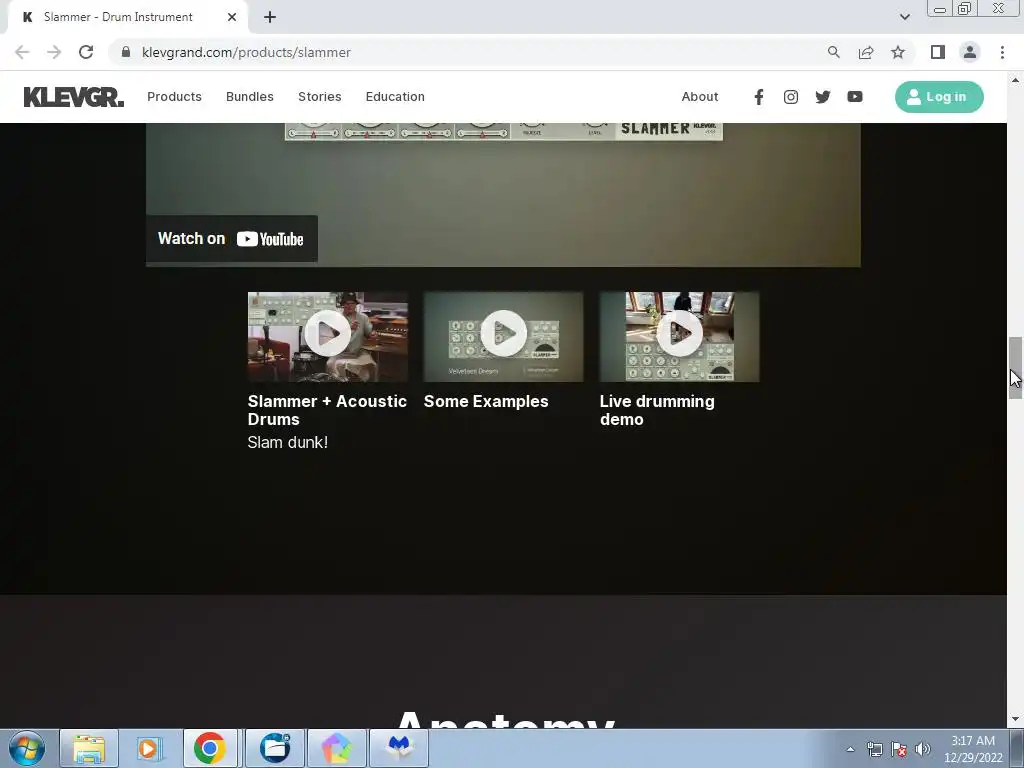This screenshot has width=1024, height=768.
Task: Go to Education page
Action: tap(395, 97)
